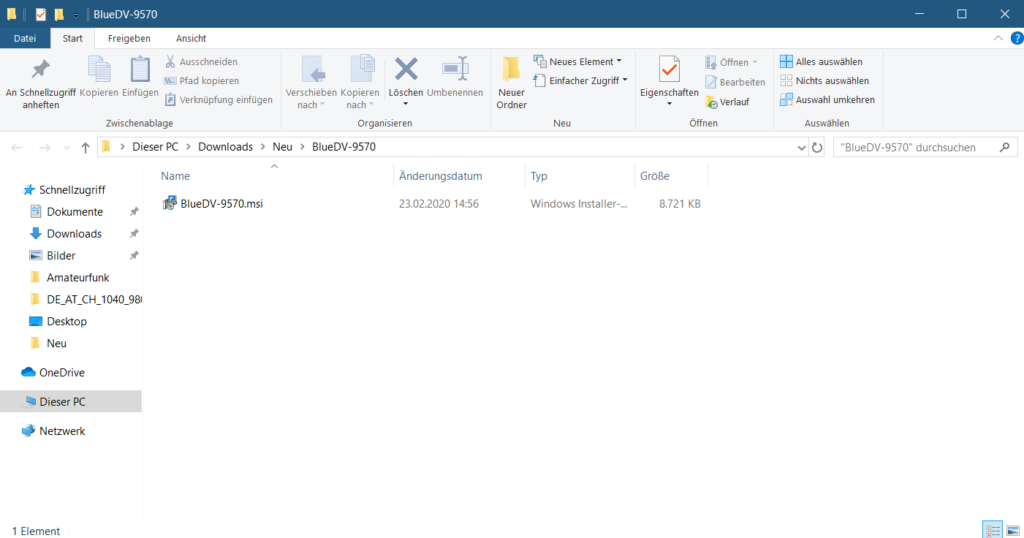Select the Start ribbon tab

(72, 39)
